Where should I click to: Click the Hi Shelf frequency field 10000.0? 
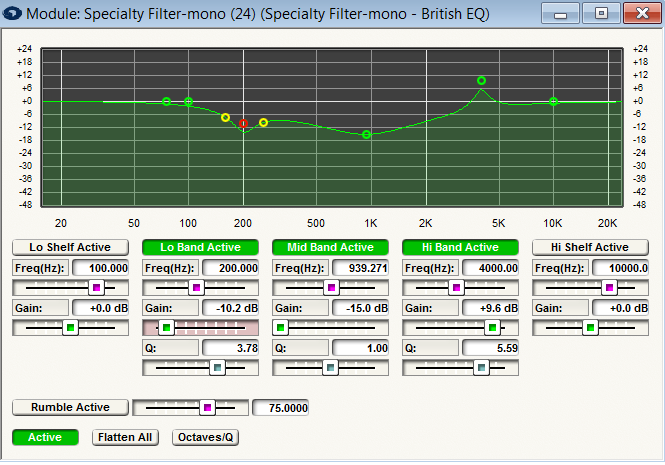[620, 268]
